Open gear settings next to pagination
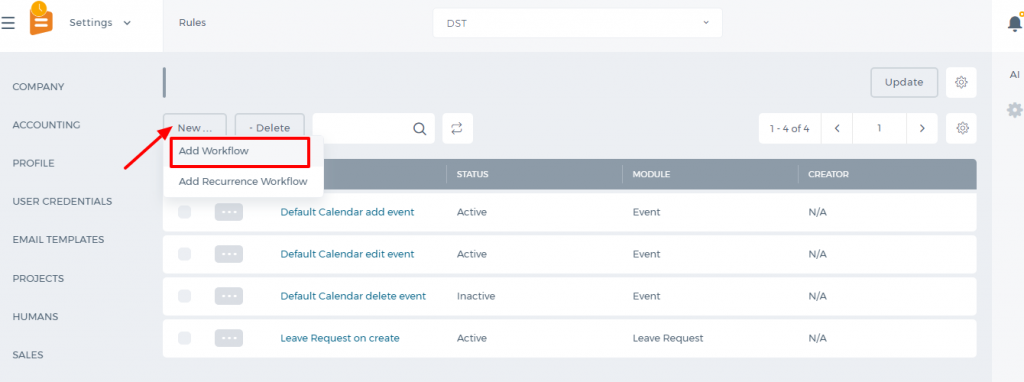The image size is (1024, 382). [x=962, y=128]
